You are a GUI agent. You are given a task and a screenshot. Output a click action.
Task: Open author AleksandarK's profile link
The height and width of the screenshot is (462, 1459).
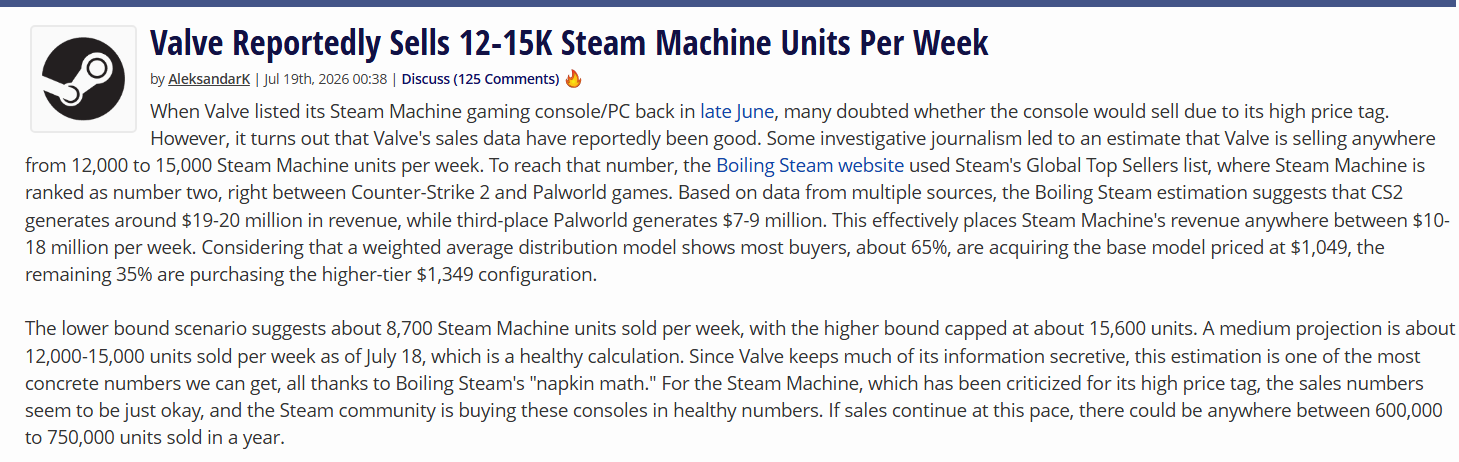(209, 79)
